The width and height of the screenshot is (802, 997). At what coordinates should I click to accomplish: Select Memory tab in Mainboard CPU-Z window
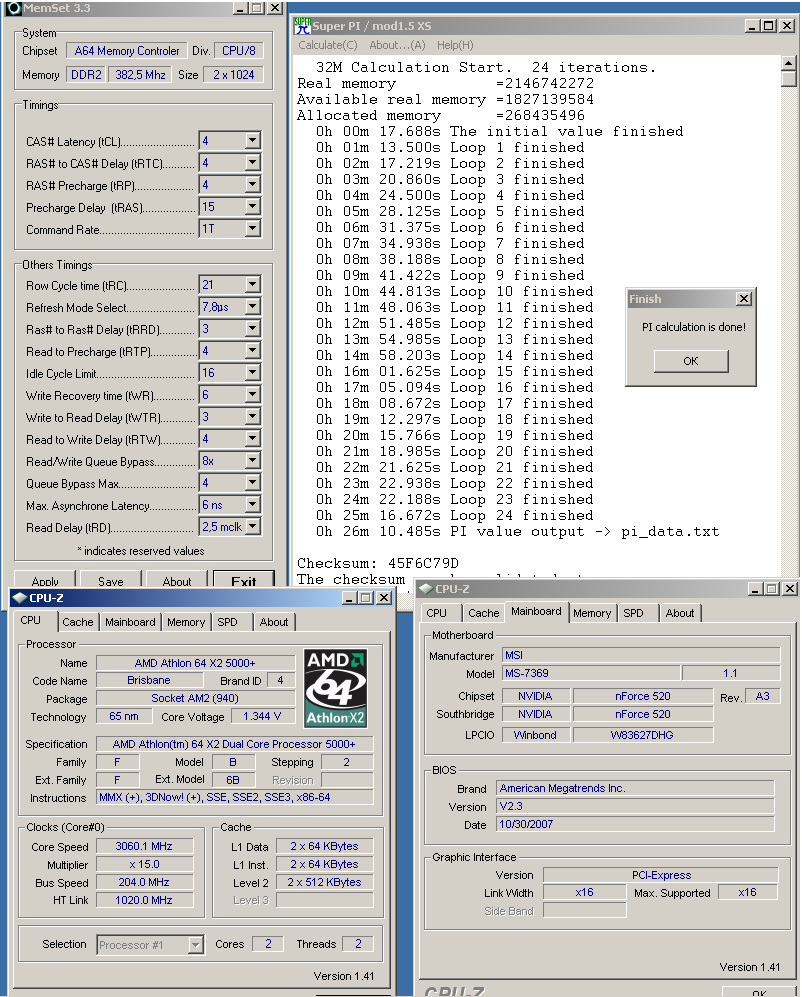tap(592, 613)
